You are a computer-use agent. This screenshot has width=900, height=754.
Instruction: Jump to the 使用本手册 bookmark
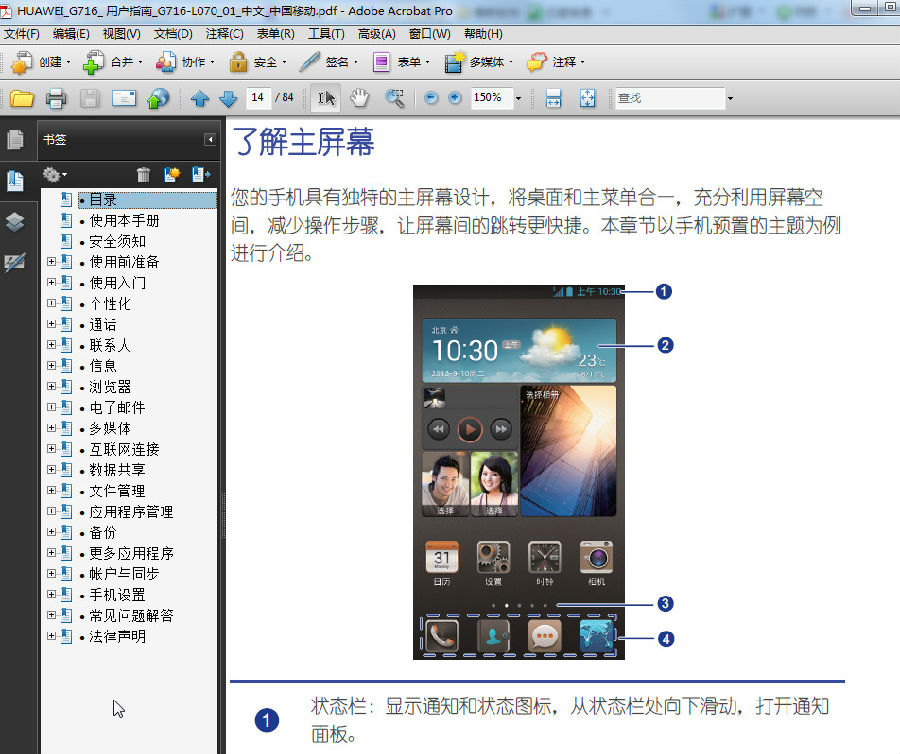(125, 220)
